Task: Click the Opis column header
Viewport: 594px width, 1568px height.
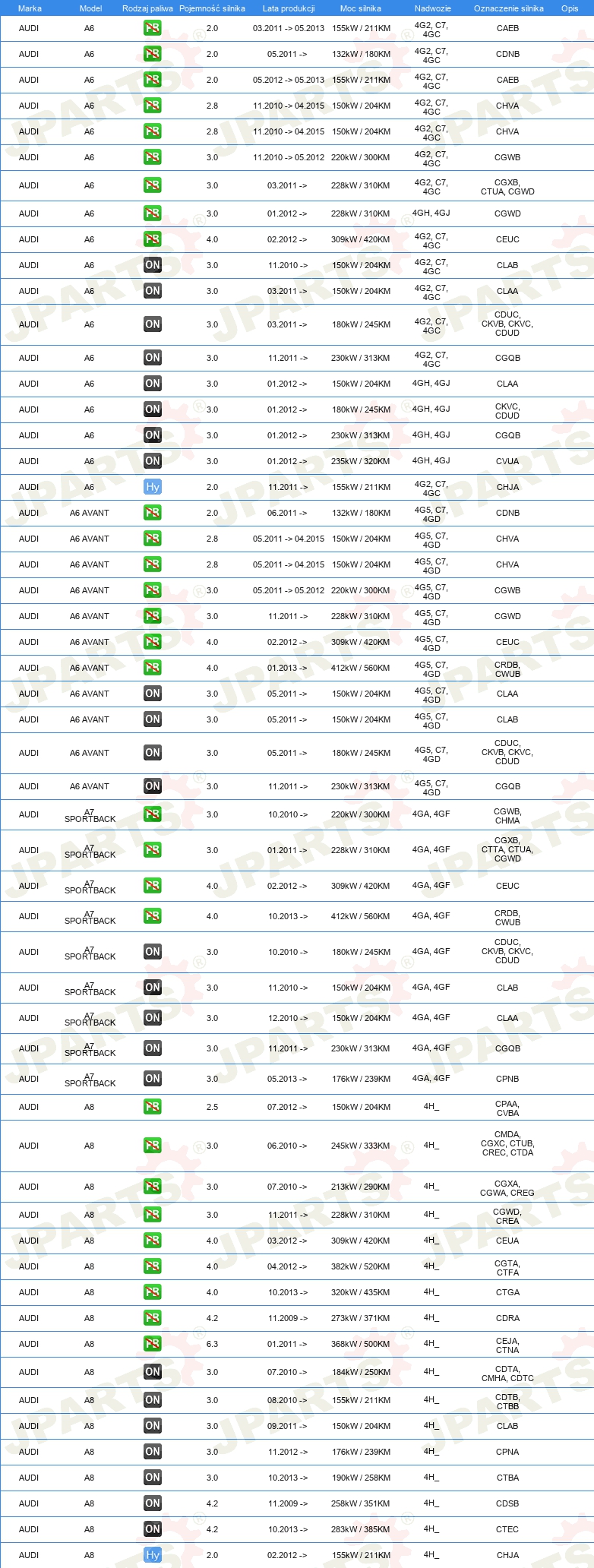Action: click(x=570, y=8)
